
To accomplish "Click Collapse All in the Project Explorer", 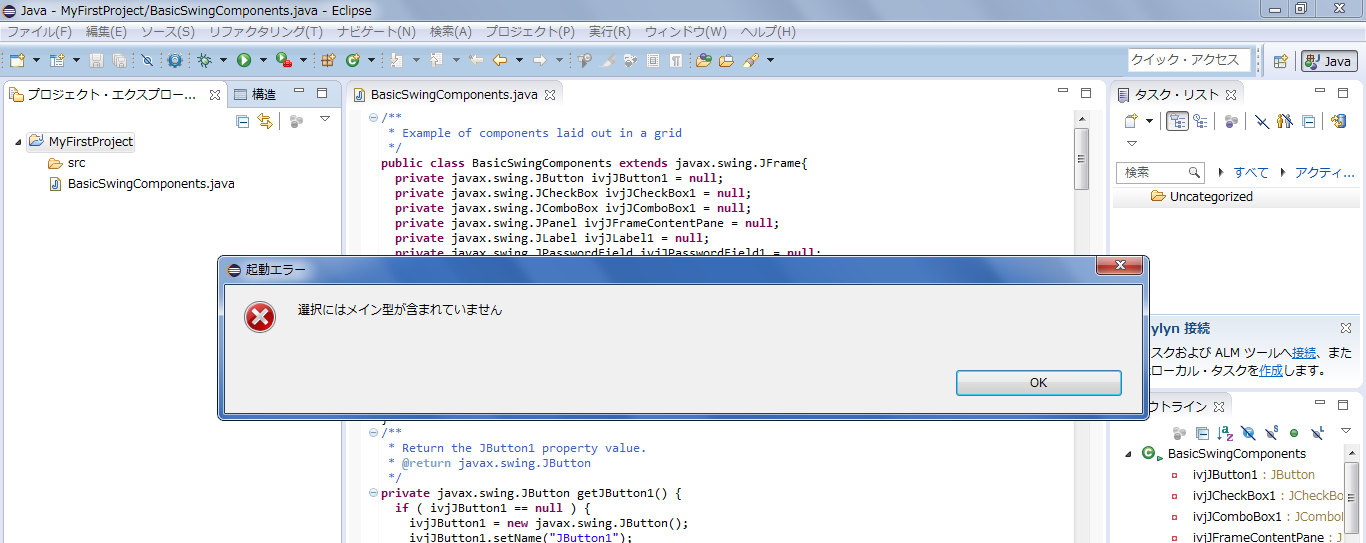I will tap(242, 121).
